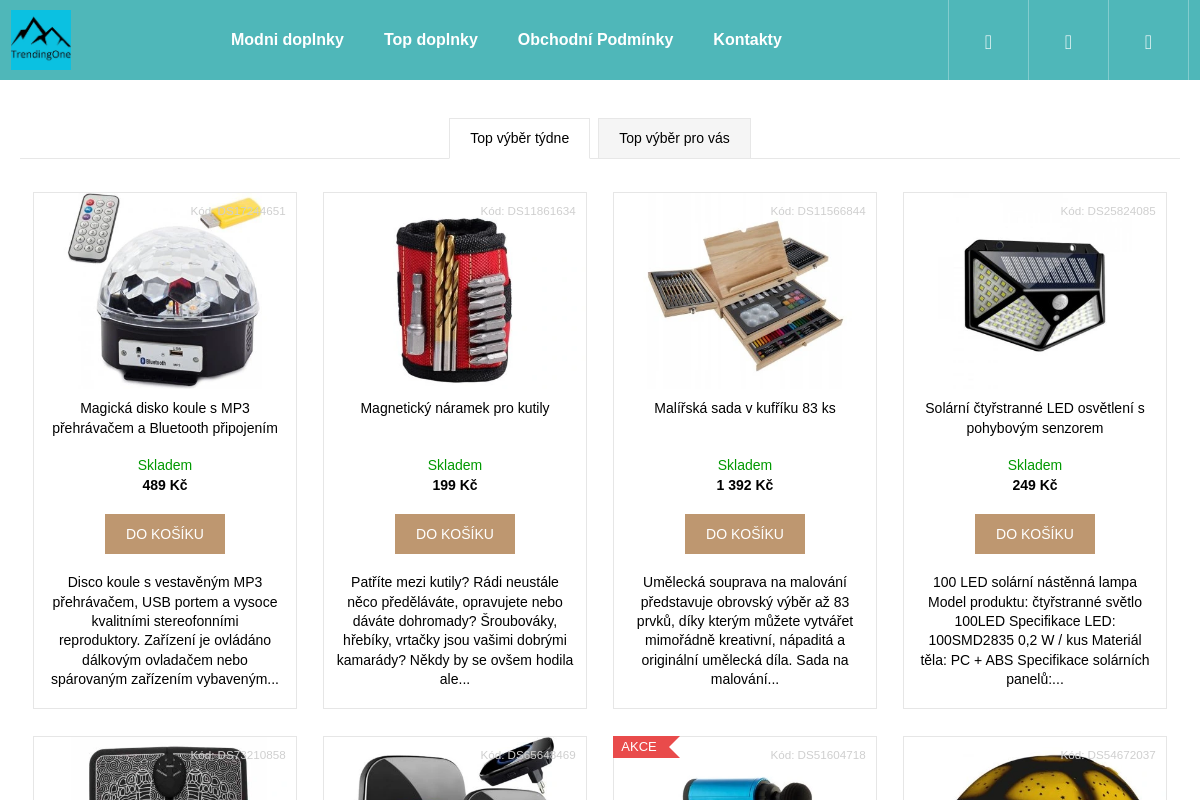Open the disco ball product image
Image resolution: width=1200 pixels, height=800 pixels.
pyautogui.click(x=165, y=291)
